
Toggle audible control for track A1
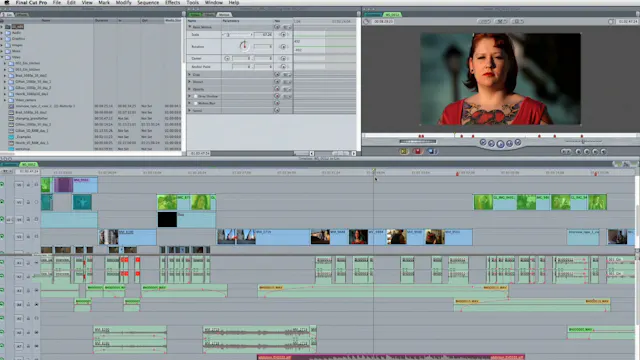(2, 262)
